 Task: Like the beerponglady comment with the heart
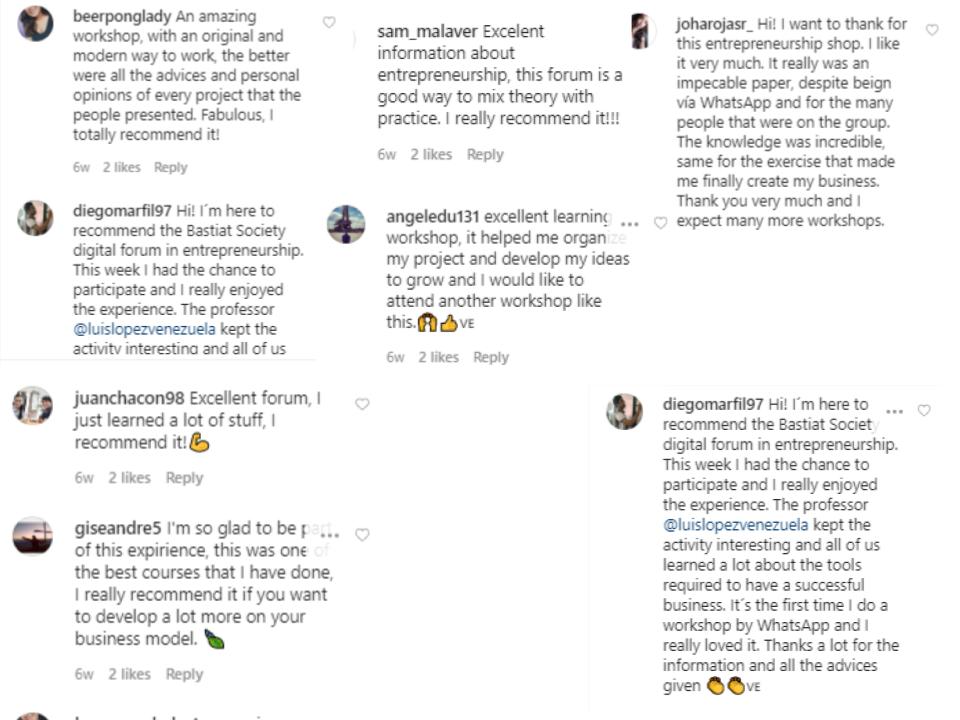[329, 22]
